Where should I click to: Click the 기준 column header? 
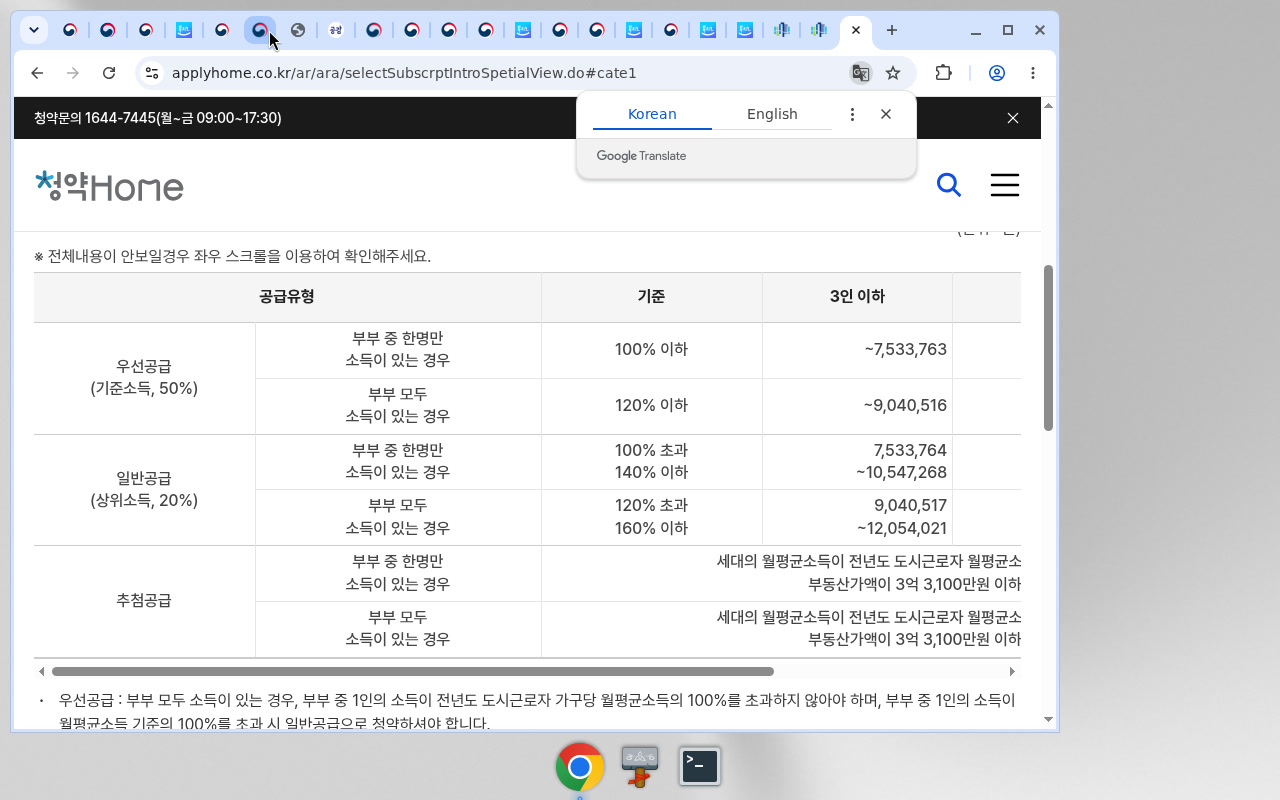pyautogui.click(x=651, y=297)
